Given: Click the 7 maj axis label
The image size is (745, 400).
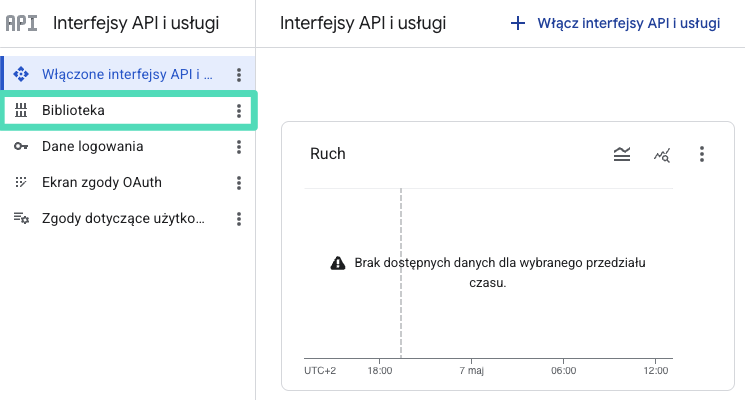Looking at the screenshot, I should [471, 371].
